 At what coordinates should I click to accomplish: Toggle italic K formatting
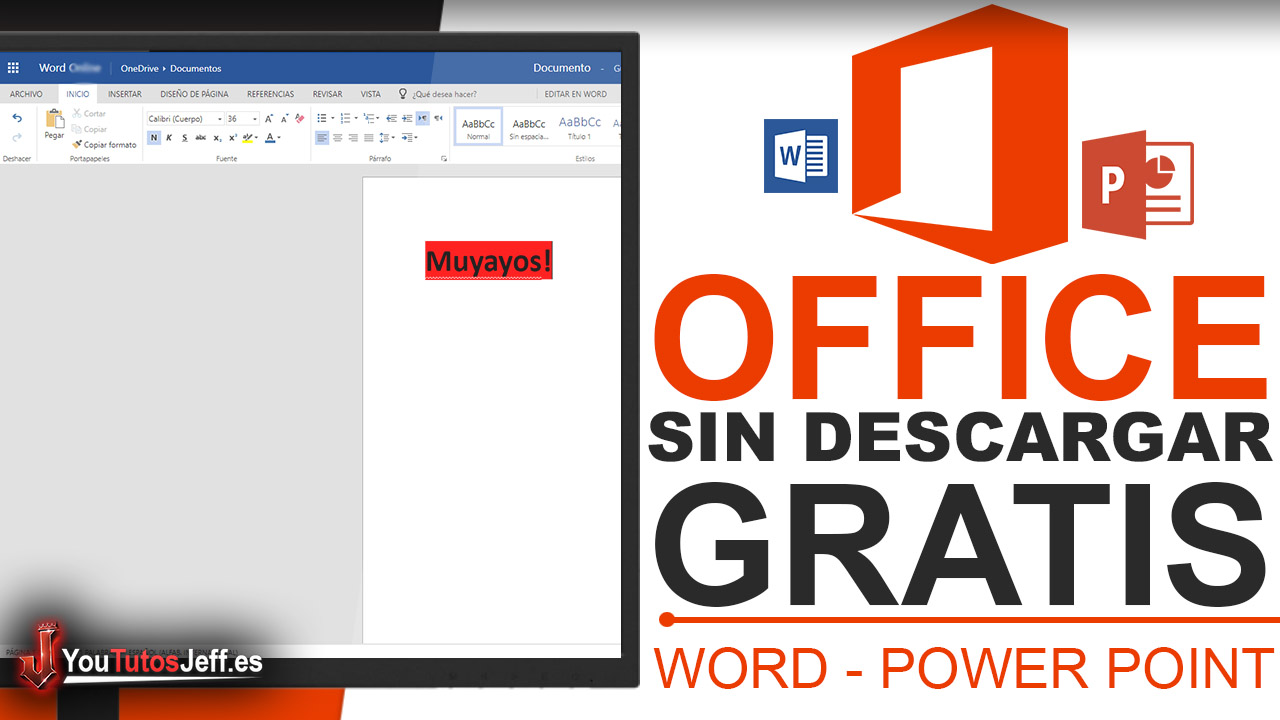point(169,138)
